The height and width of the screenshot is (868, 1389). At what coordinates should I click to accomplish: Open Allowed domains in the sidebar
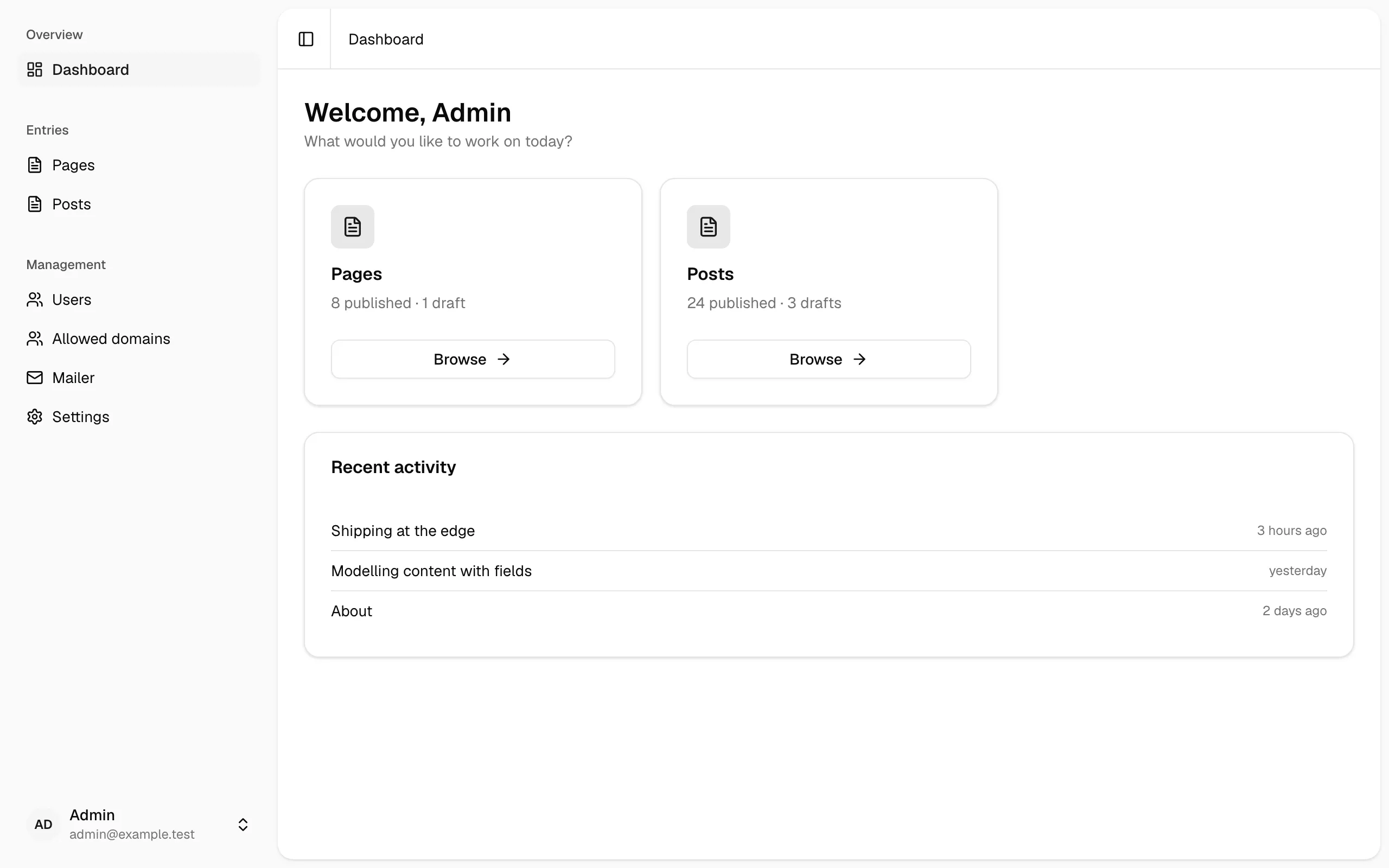coord(139,339)
